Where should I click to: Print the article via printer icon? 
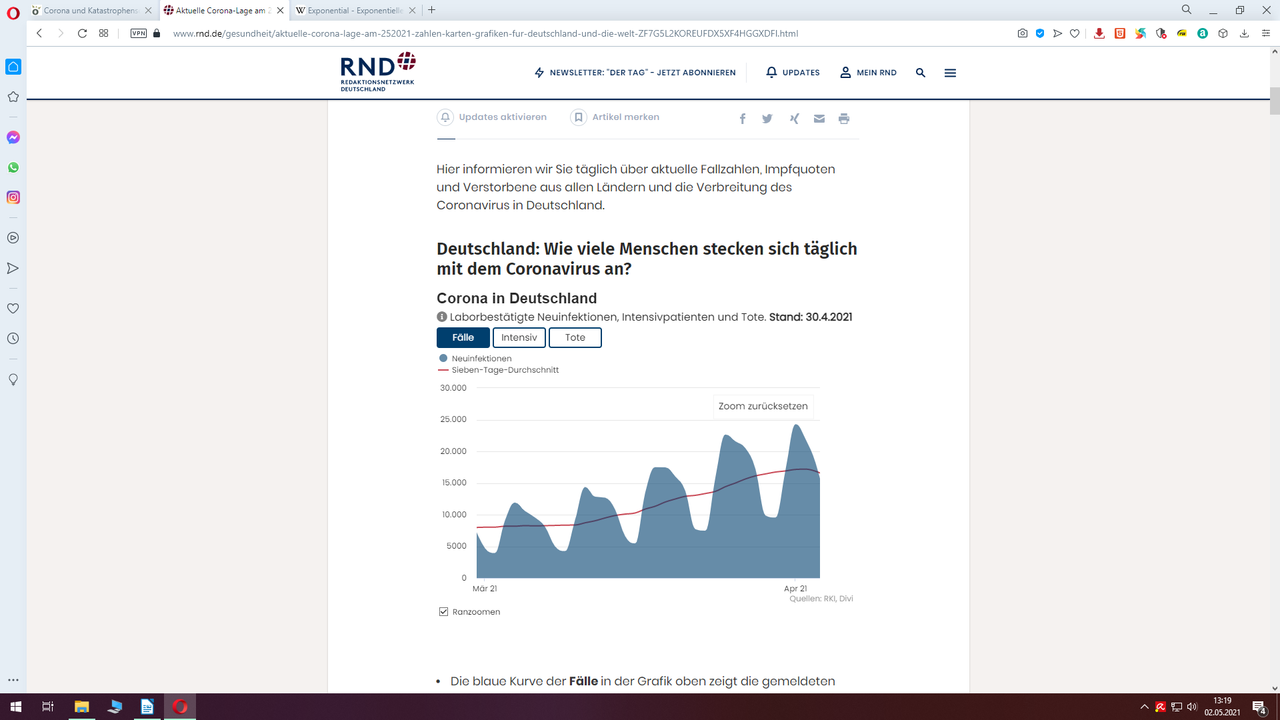pyautogui.click(x=844, y=118)
